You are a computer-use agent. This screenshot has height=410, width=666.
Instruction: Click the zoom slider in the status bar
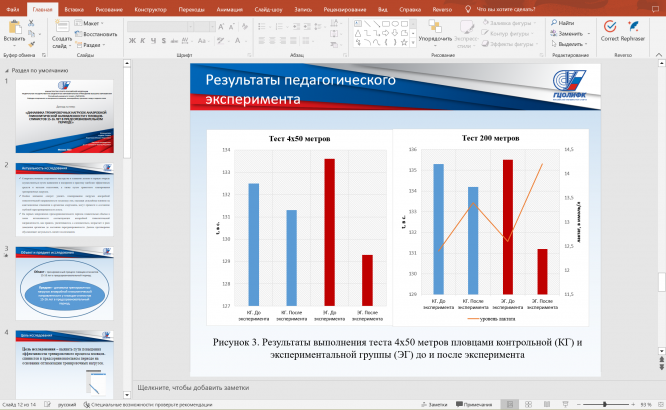tap(606, 403)
